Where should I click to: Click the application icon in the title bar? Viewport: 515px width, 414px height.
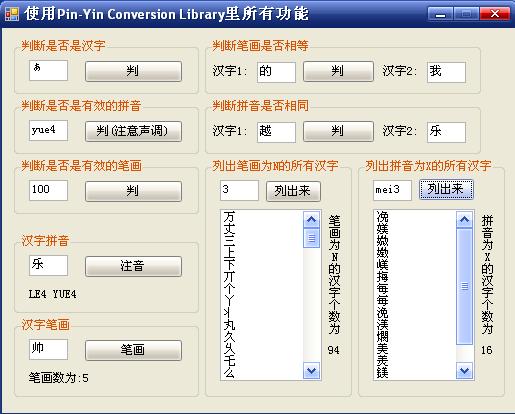coord(12,14)
